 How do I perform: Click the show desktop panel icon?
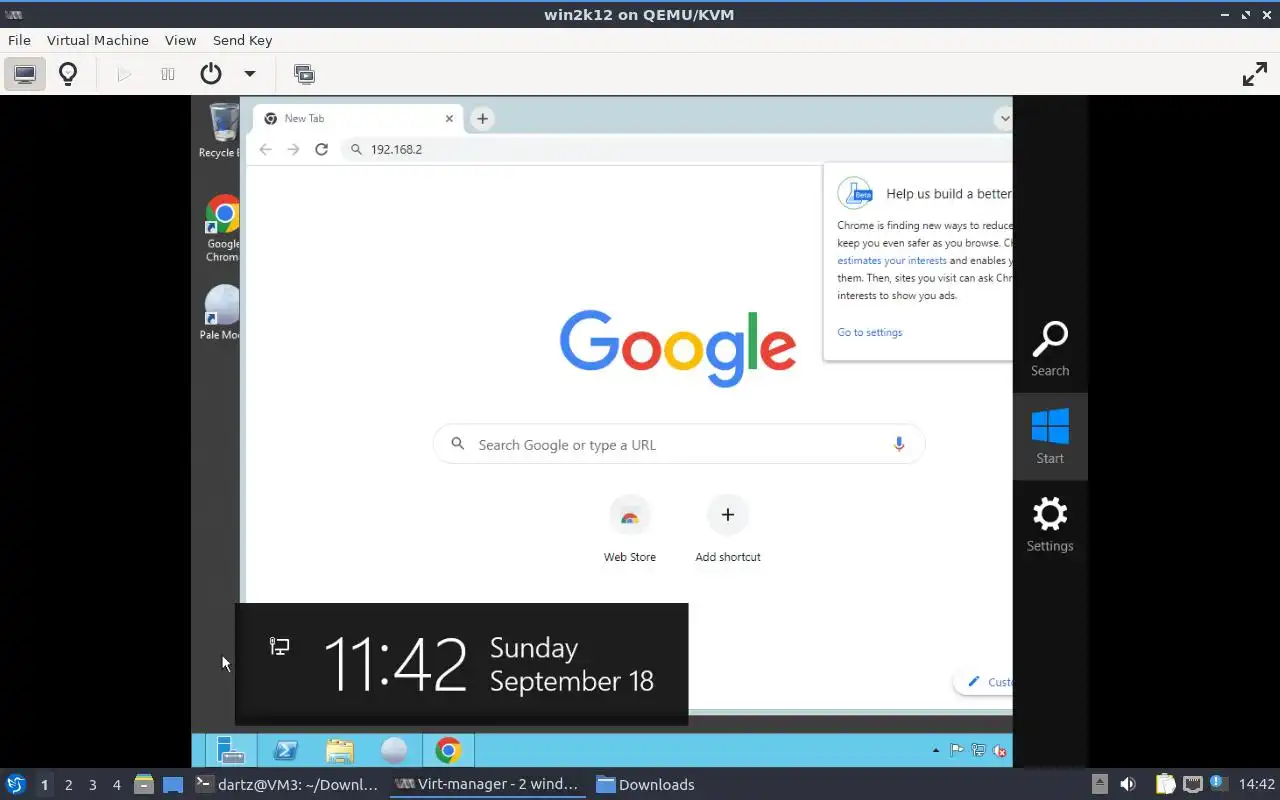(173, 784)
